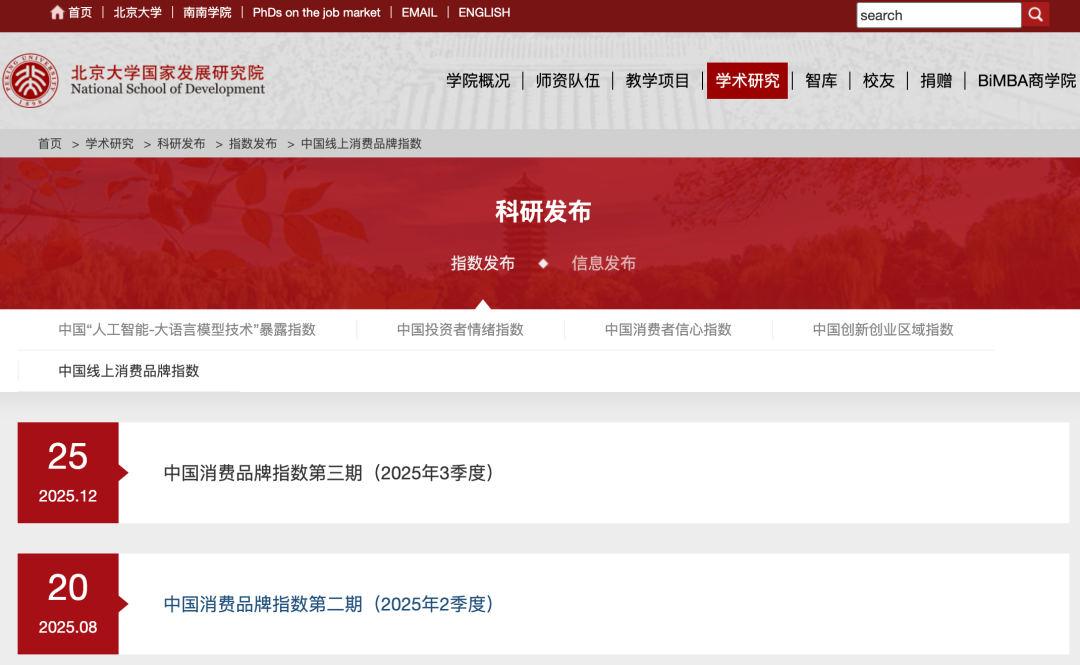
Task: Click the home icon beside 首页
Action: click(x=55, y=13)
